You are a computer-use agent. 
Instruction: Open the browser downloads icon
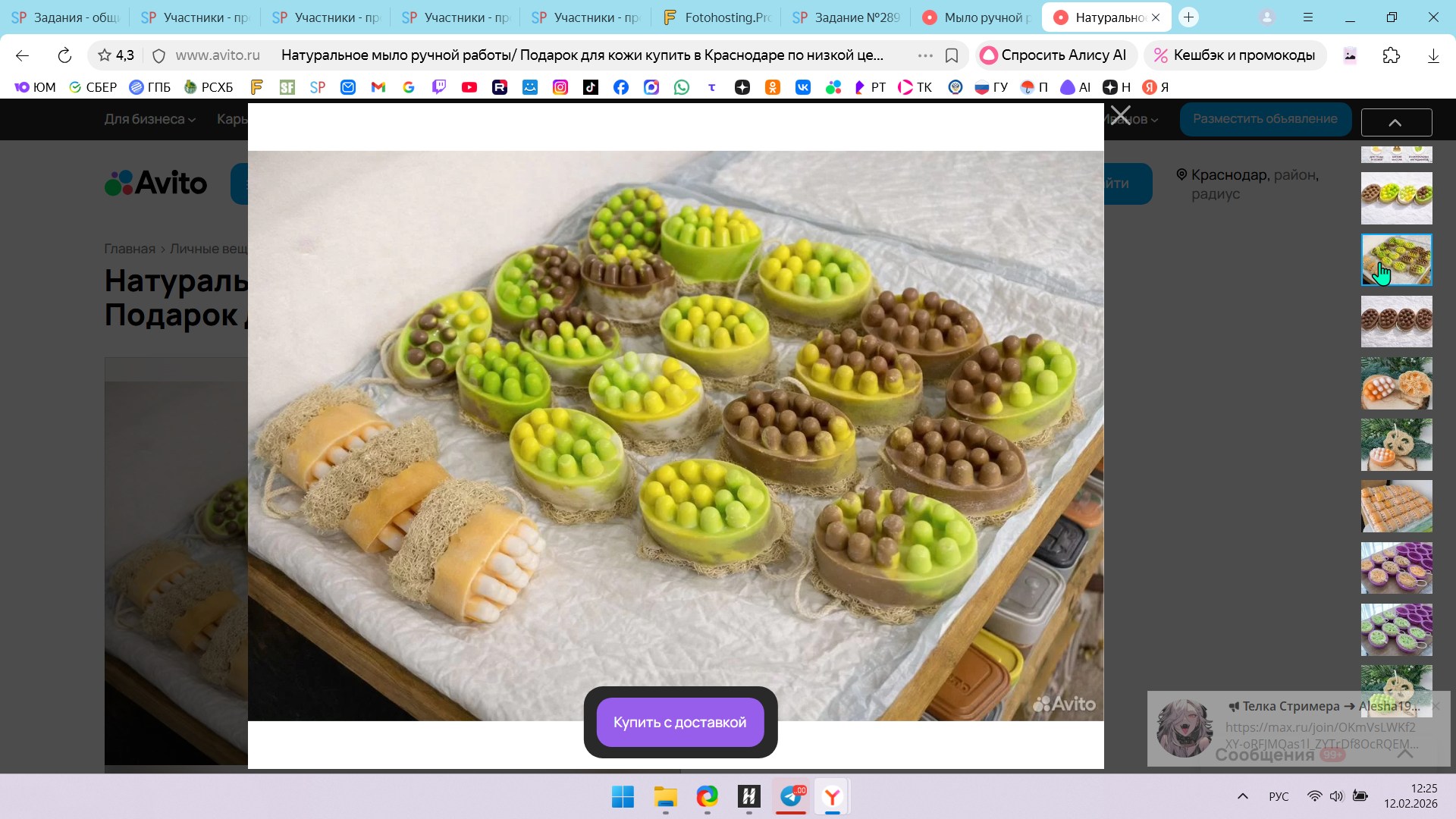pos(1433,55)
